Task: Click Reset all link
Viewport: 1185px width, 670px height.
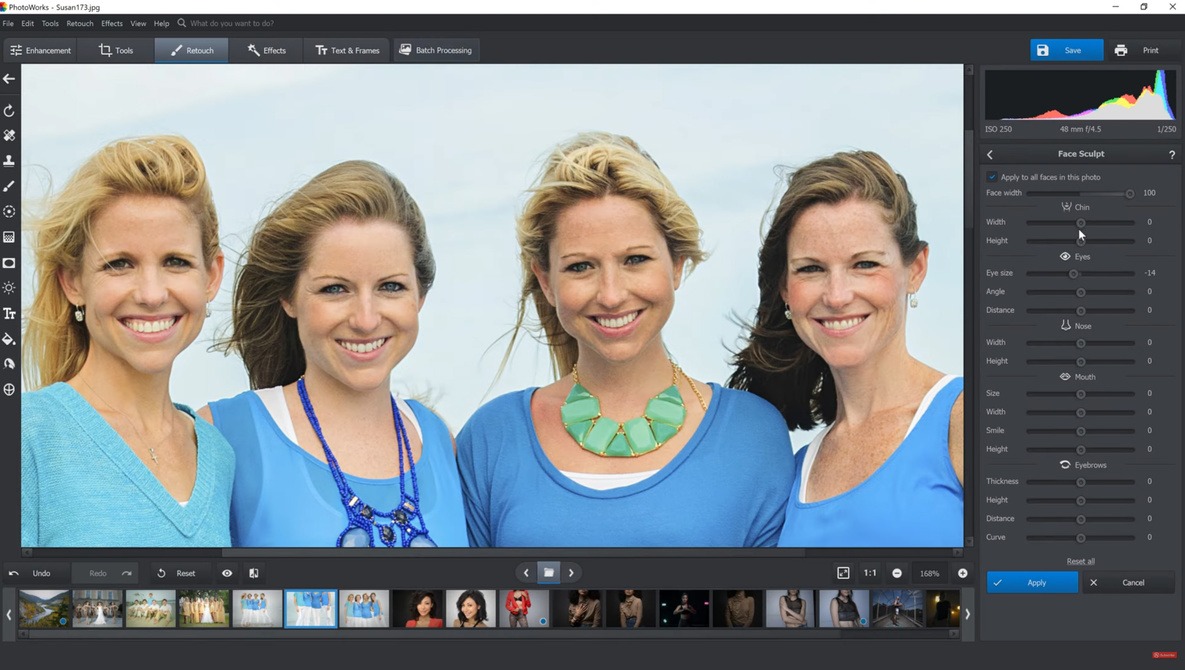Action: [x=1081, y=561]
